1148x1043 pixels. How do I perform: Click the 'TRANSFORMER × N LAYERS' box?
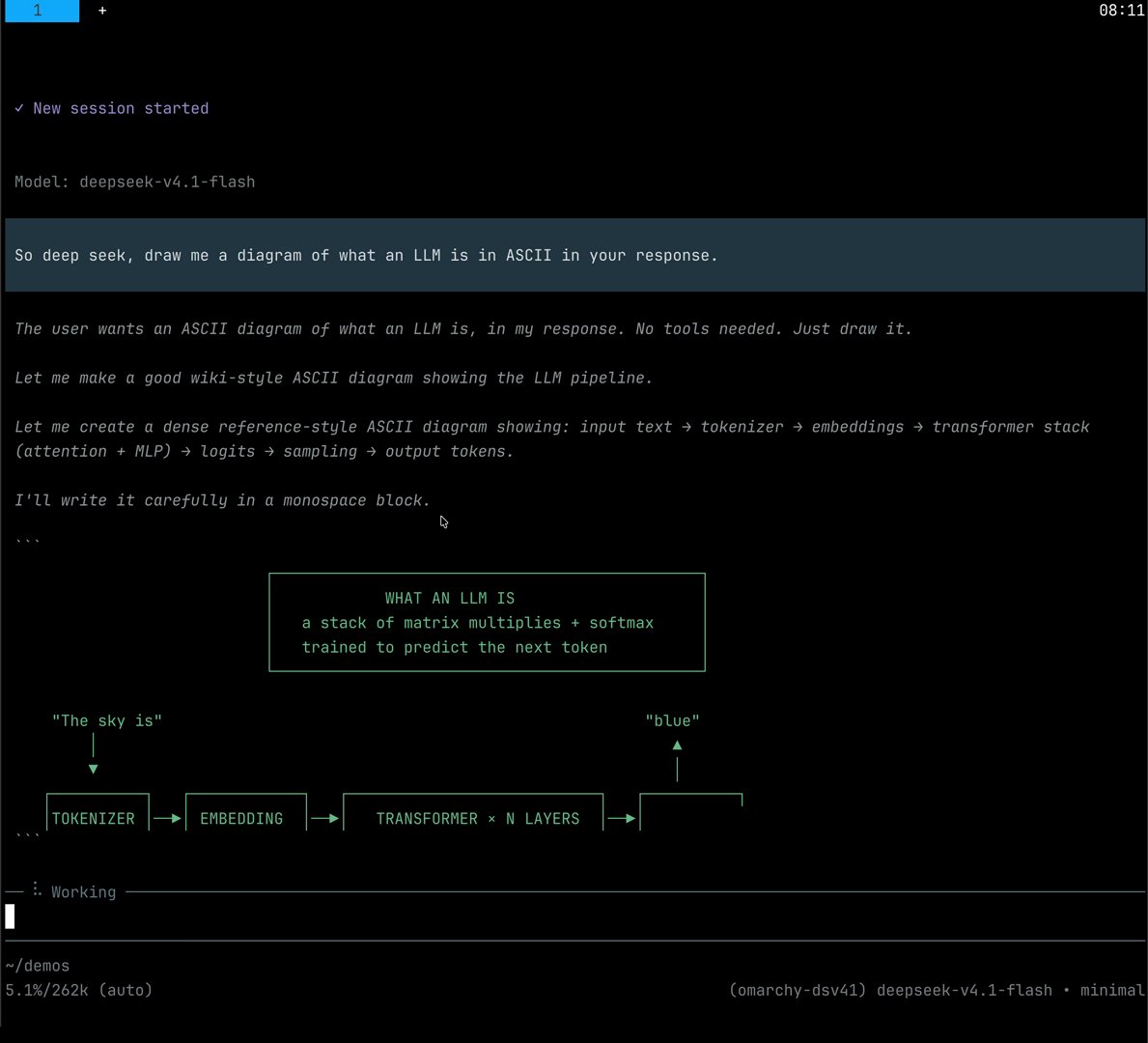pyautogui.click(x=473, y=812)
